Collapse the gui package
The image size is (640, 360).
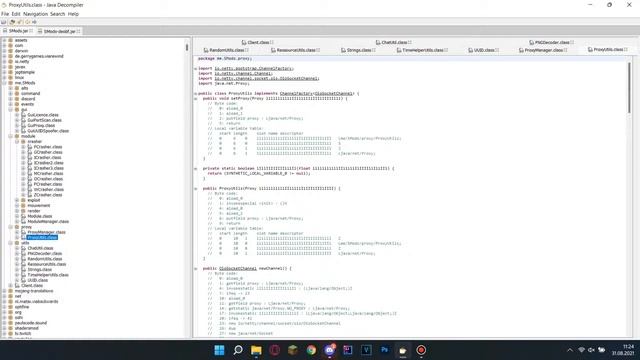point(11,110)
